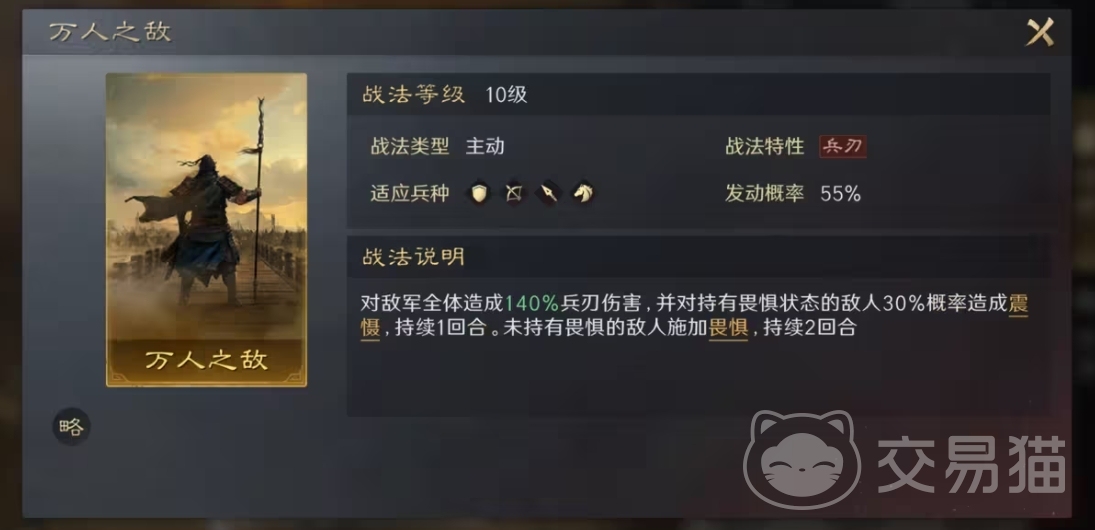This screenshot has height=530, width=1095.
Task: Tap the spear troop type icon
Action: pos(549,193)
